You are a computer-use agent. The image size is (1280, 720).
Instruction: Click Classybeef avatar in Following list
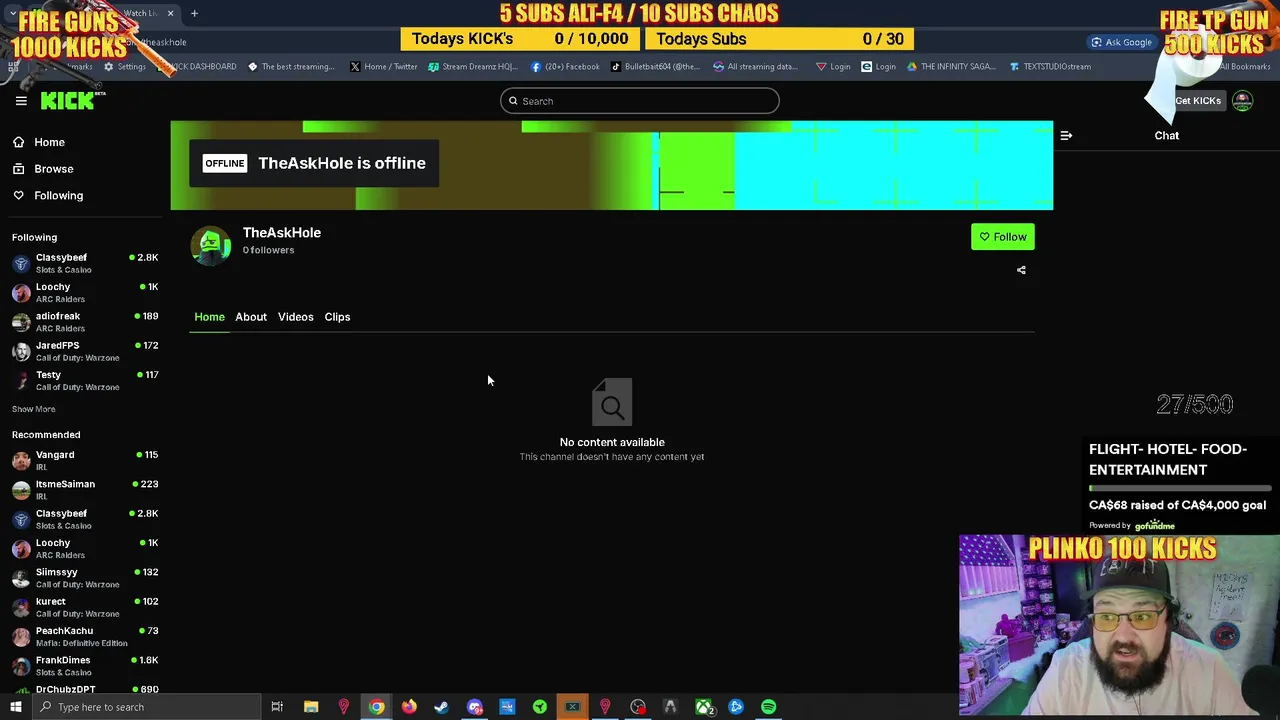point(21,263)
